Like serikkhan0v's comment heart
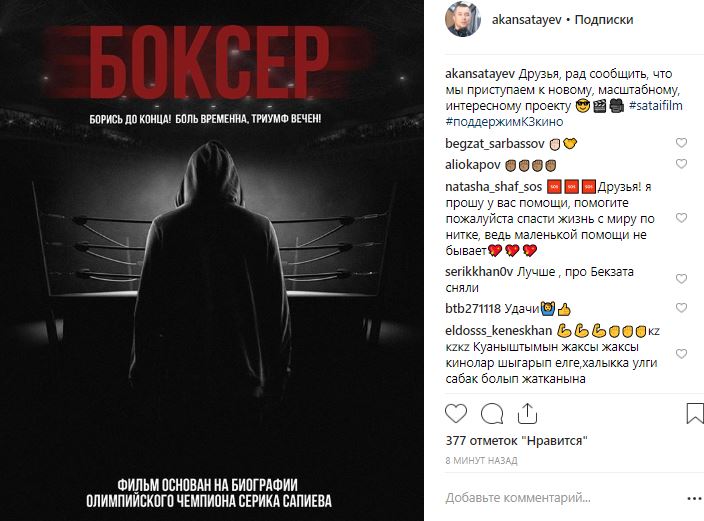The width and height of the screenshot is (704, 521). pyautogui.click(x=682, y=279)
